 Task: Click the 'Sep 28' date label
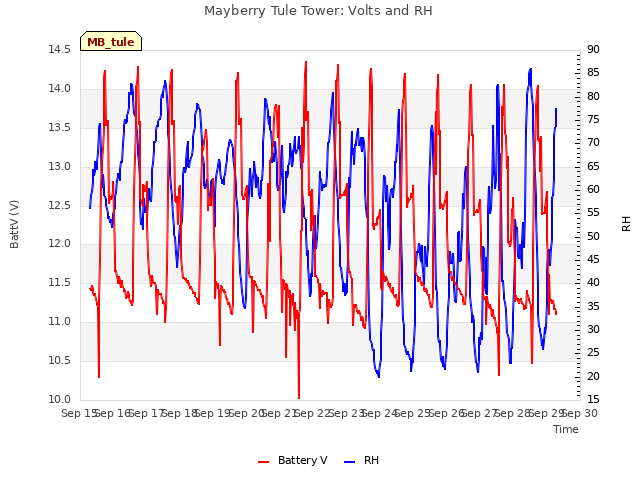[x=513, y=413]
